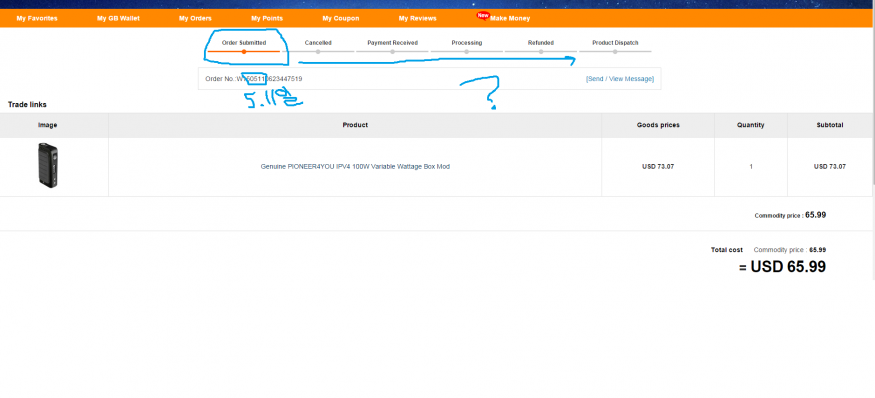875x398 pixels.
Task: Select the Order Submitted progress marker
Action: 244,51
